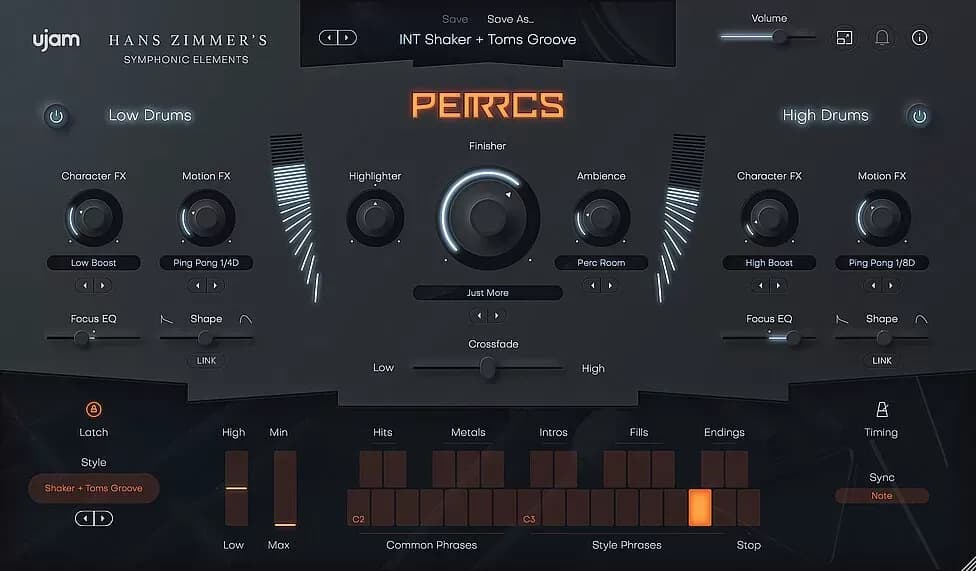Click Low Drums short decay shape icon
Image resolution: width=976 pixels, height=571 pixels.
click(167, 319)
